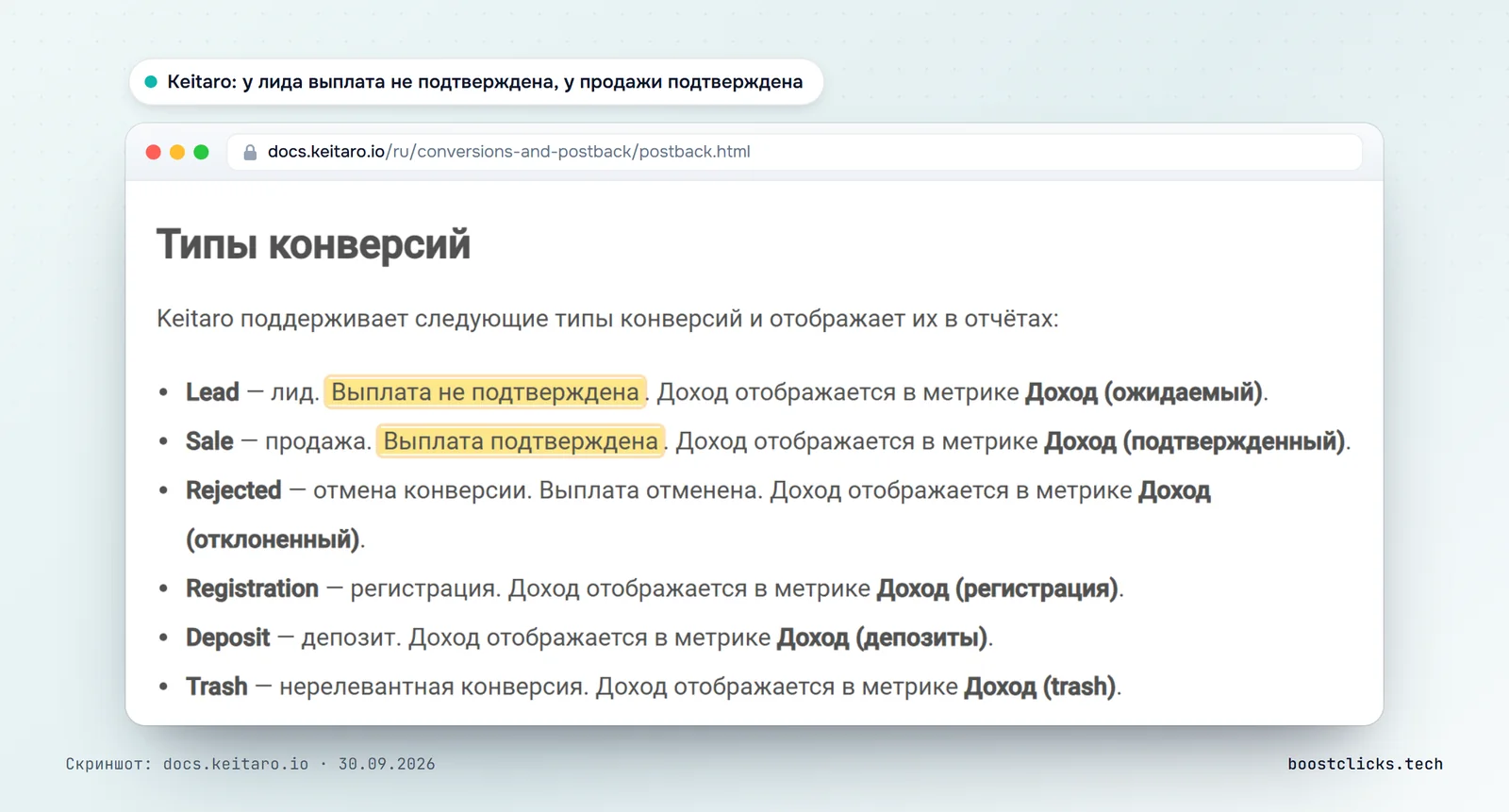Click the heading "Типы конверсий"
This screenshot has height=812, width=1509.
(x=313, y=244)
